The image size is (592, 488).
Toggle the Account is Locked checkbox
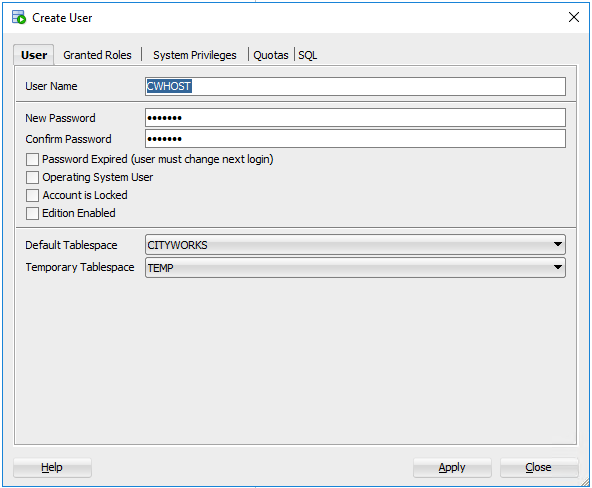click(x=32, y=196)
